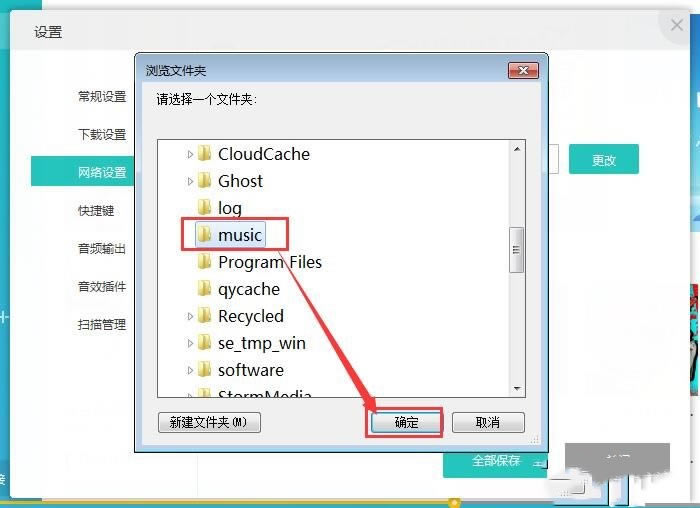Click the green 更改 button
The height and width of the screenshot is (508, 700).
603,160
